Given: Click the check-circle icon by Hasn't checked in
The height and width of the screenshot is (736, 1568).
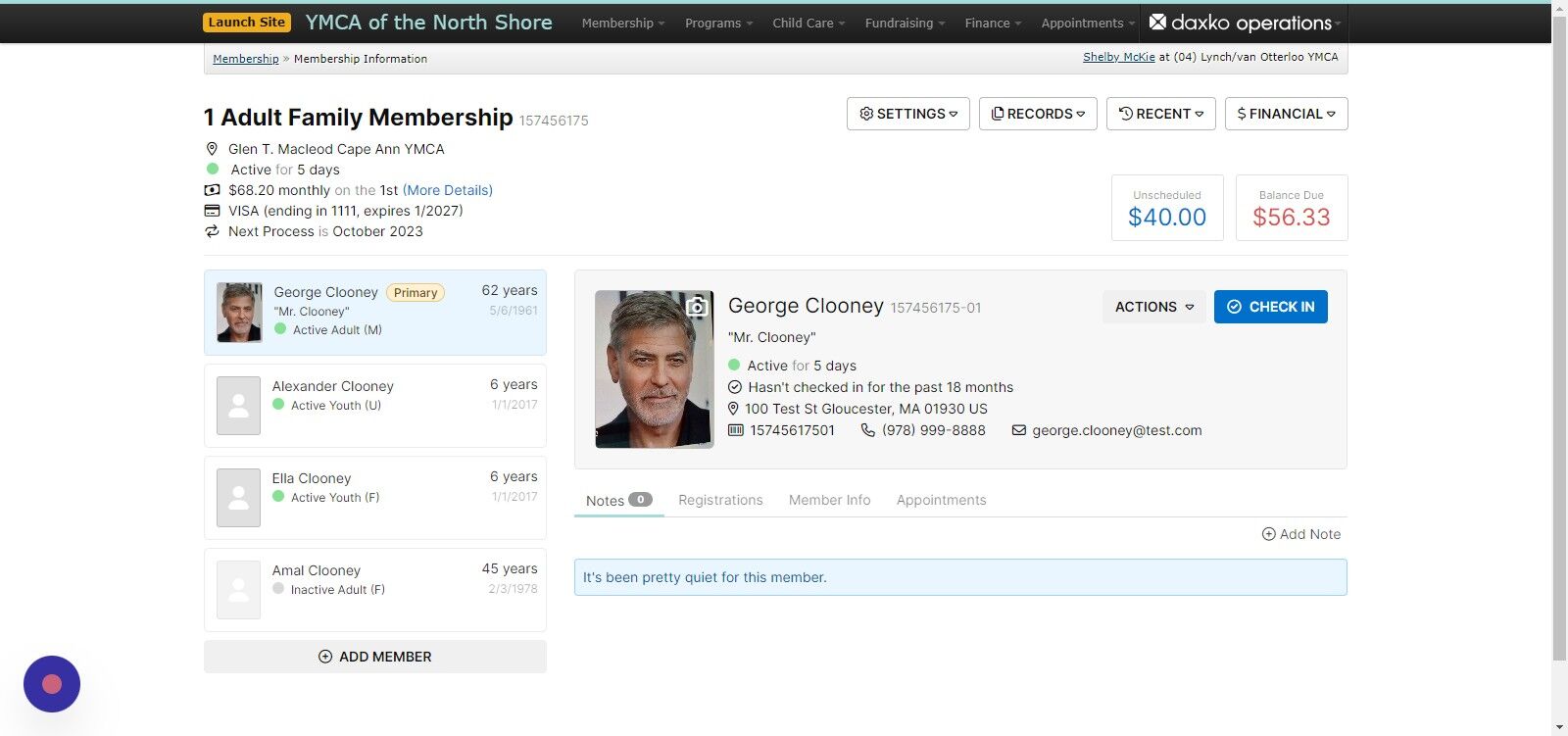Looking at the screenshot, I should pos(735,387).
